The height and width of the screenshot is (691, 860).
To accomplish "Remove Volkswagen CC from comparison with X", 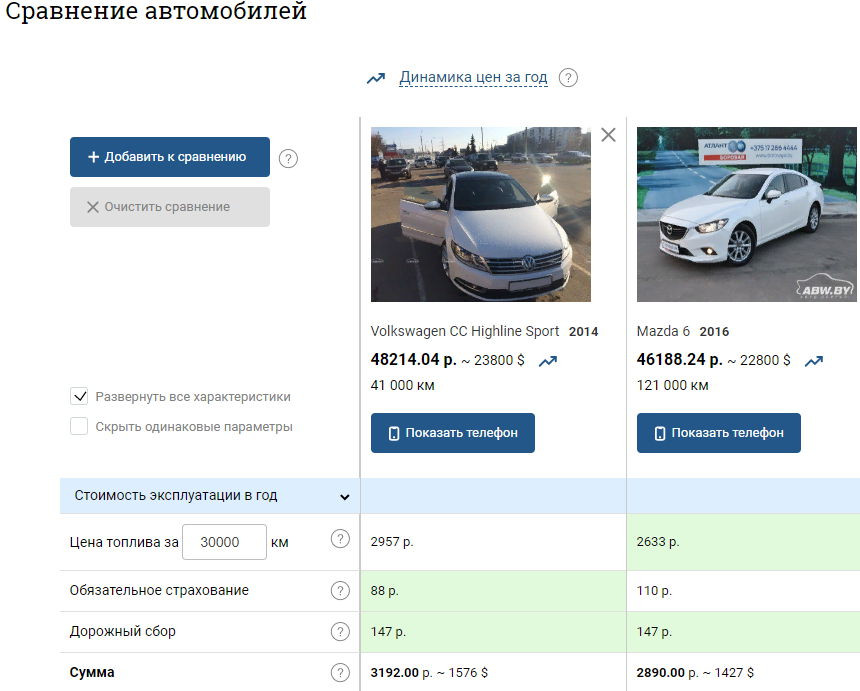I will [x=608, y=135].
